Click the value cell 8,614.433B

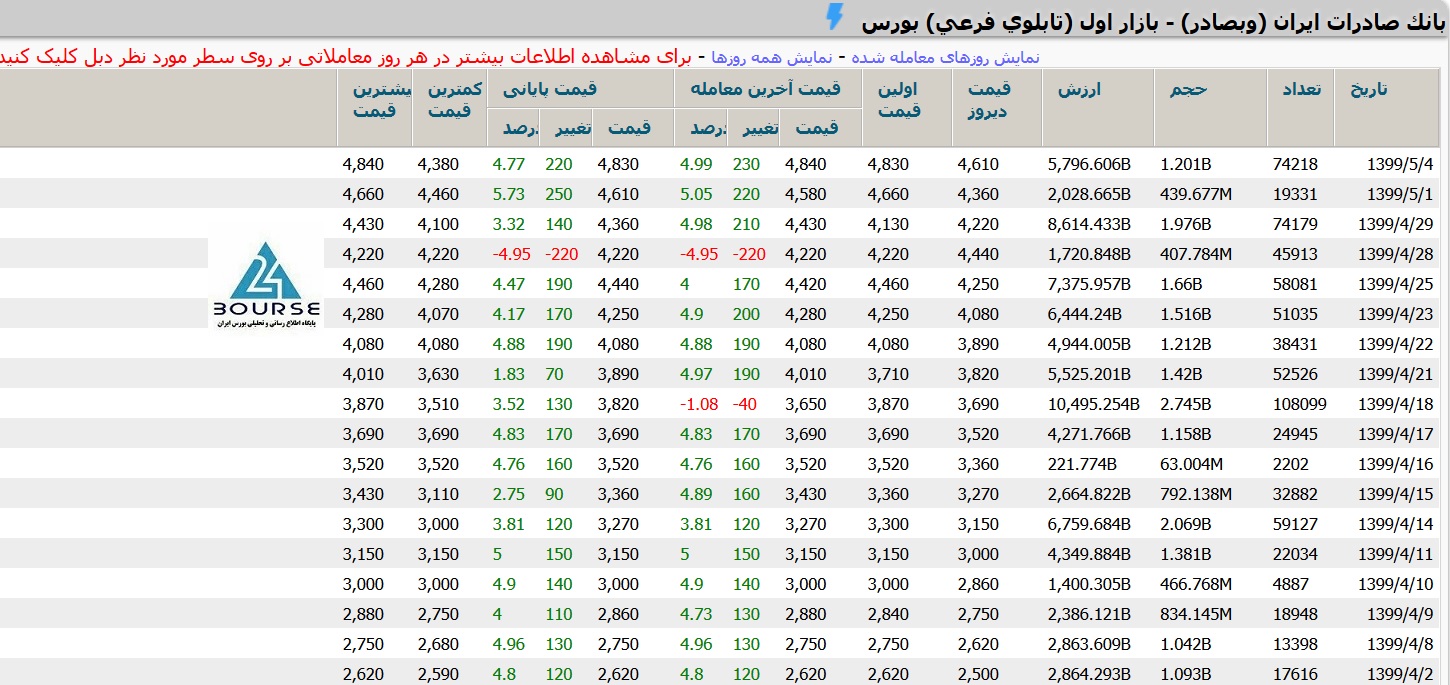1089,224
